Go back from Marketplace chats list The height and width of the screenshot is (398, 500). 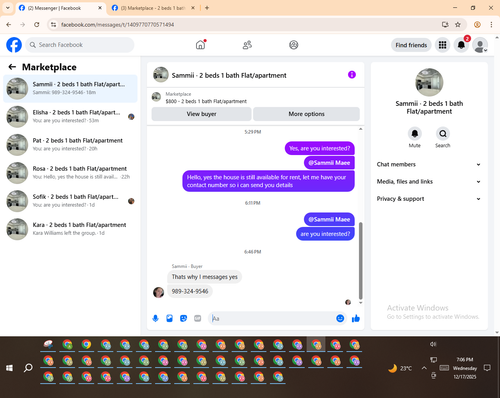pyautogui.click(x=12, y=67)
